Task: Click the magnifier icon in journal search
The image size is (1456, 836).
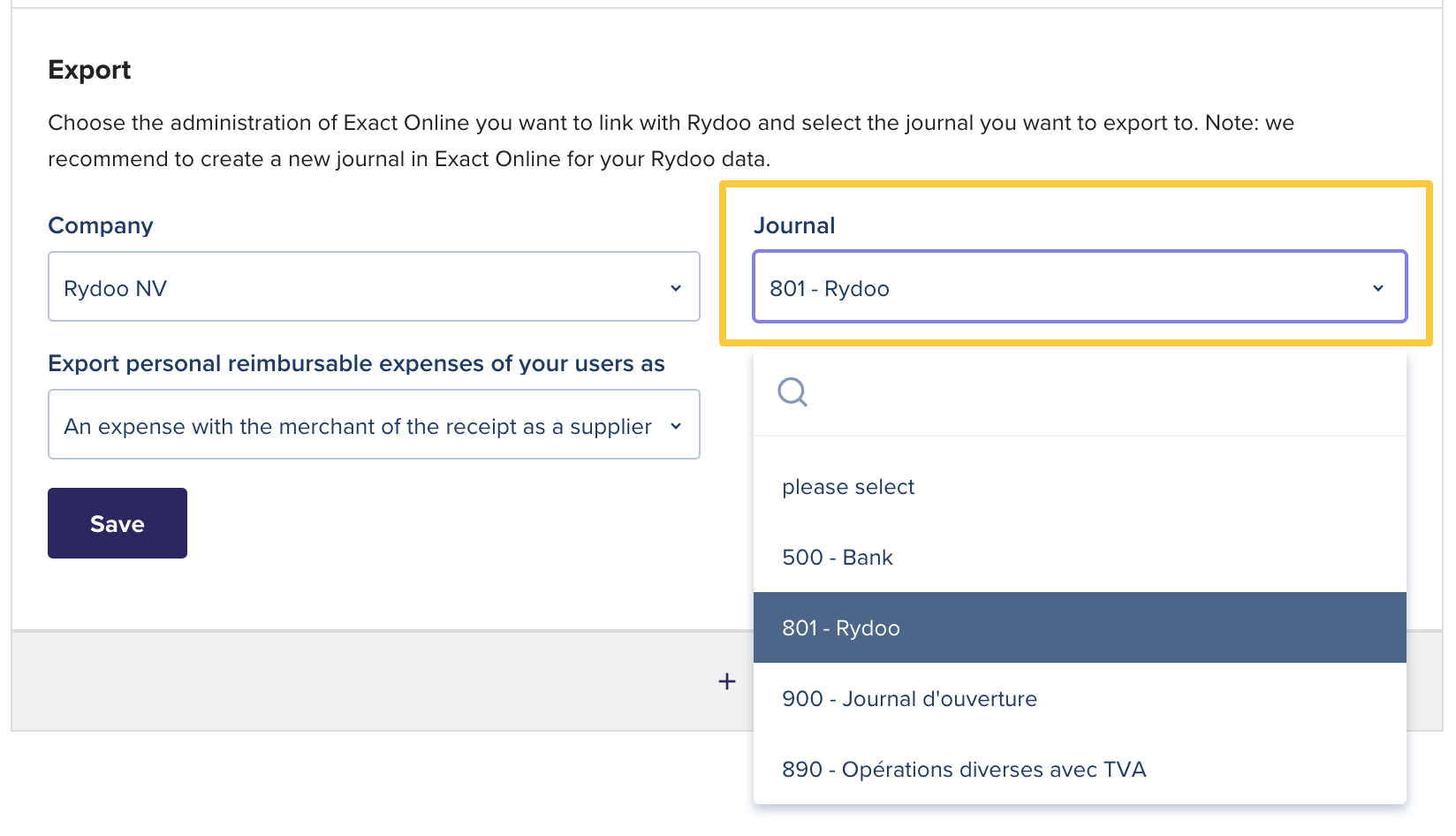Action: [x=792, y=391]
